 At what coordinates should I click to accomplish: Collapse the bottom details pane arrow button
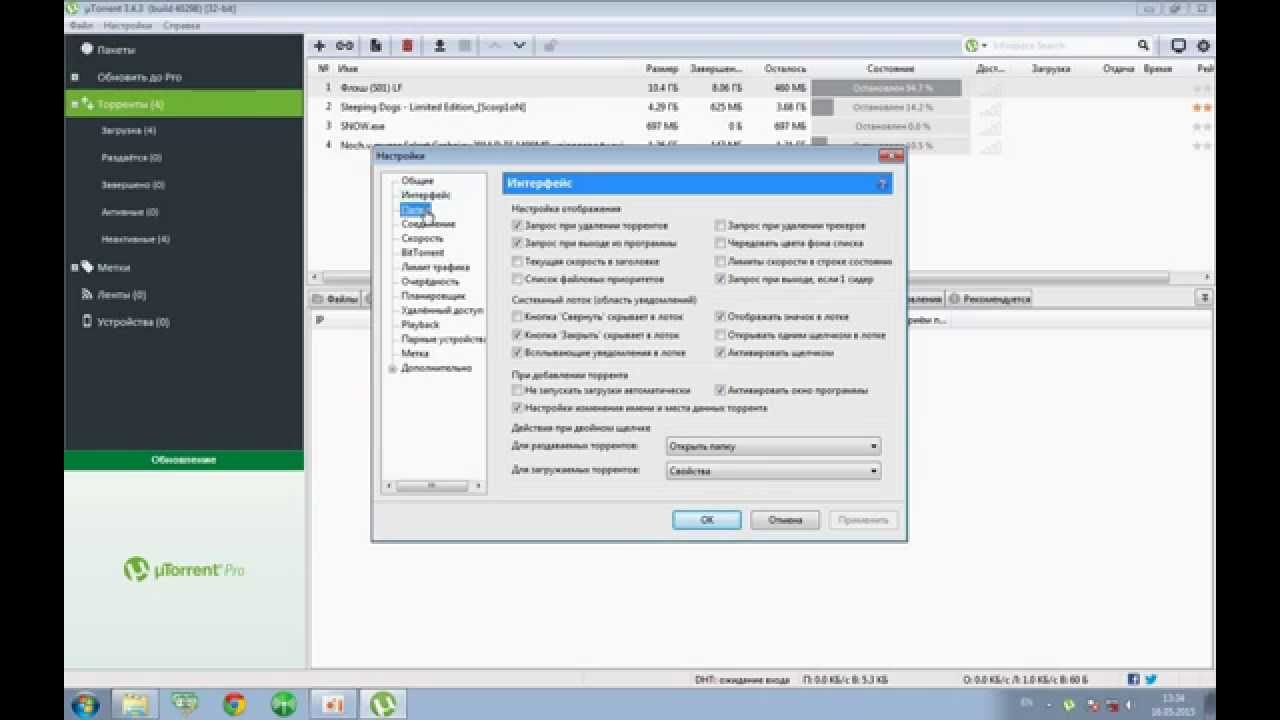click(1205, 298)
